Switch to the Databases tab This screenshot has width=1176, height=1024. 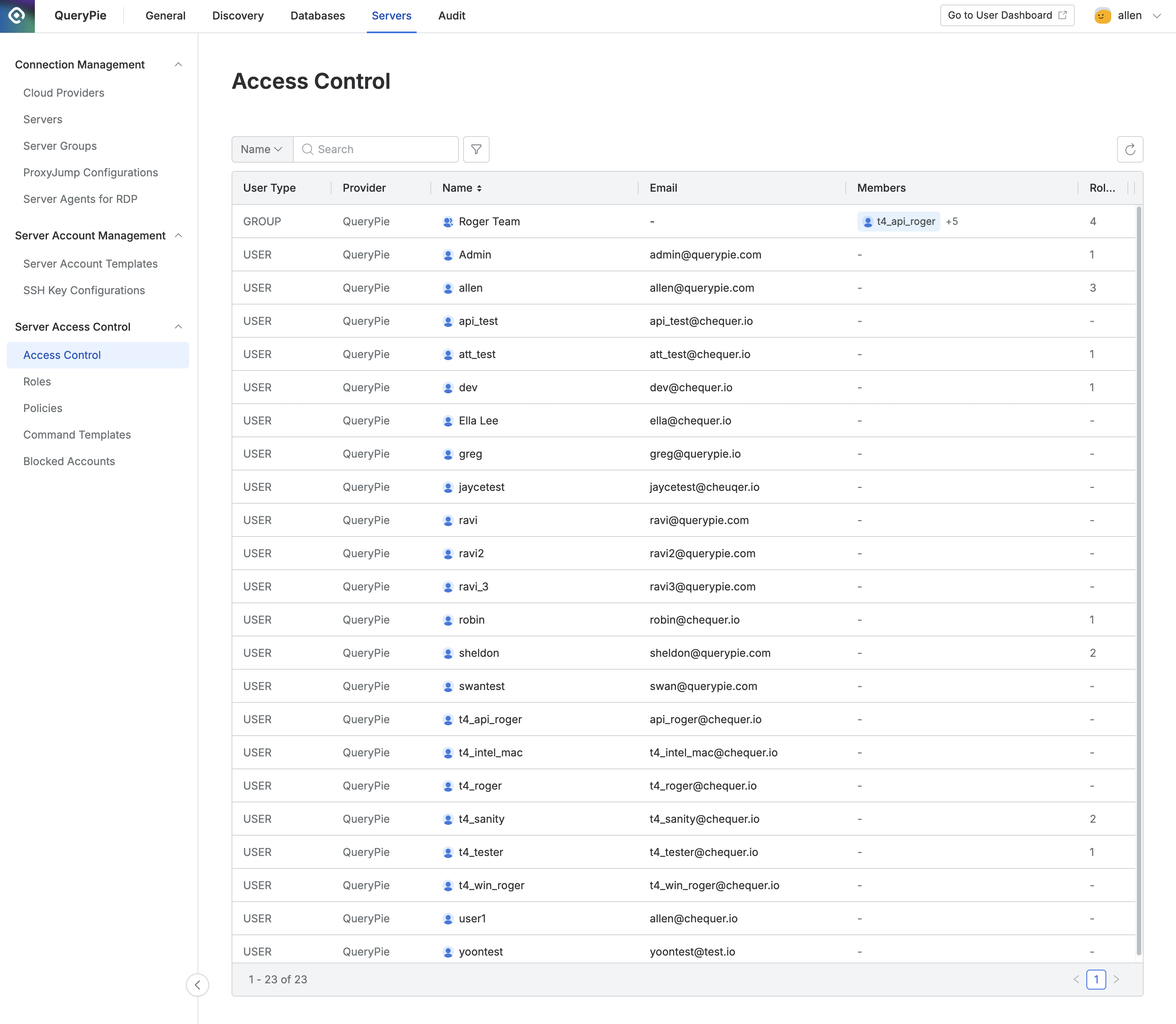318,15
